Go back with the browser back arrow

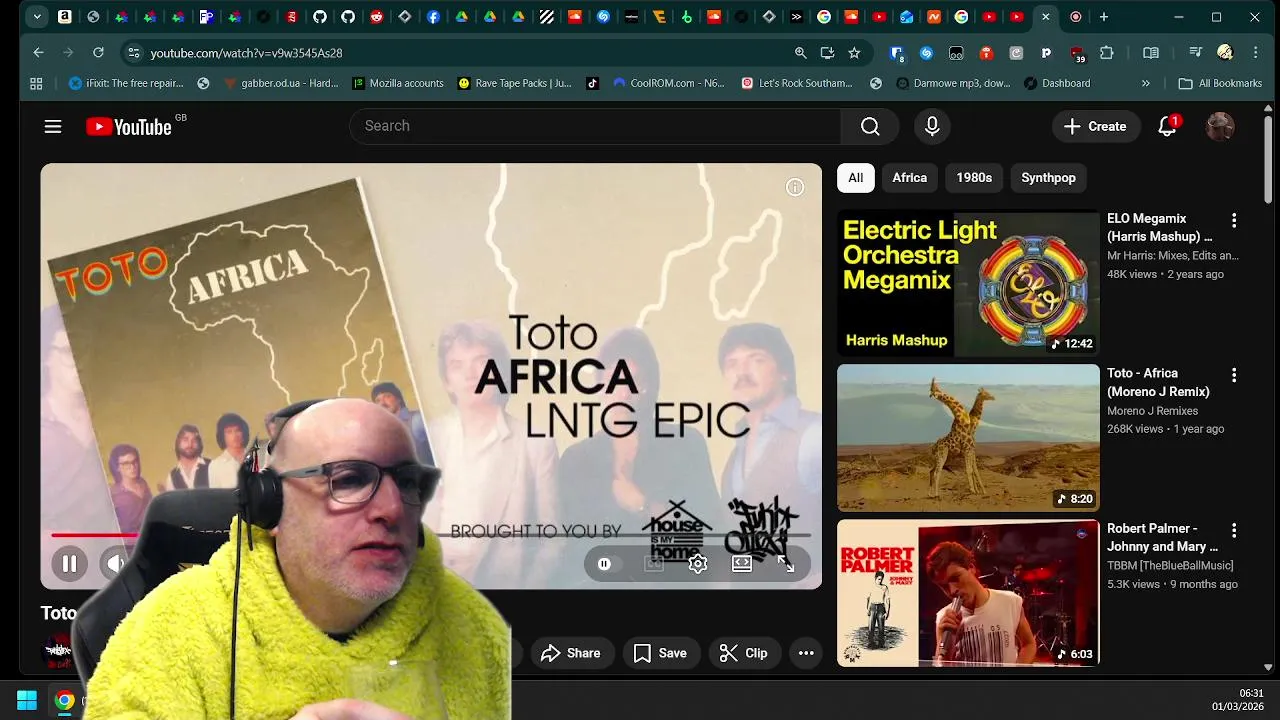tap(38, 52)
